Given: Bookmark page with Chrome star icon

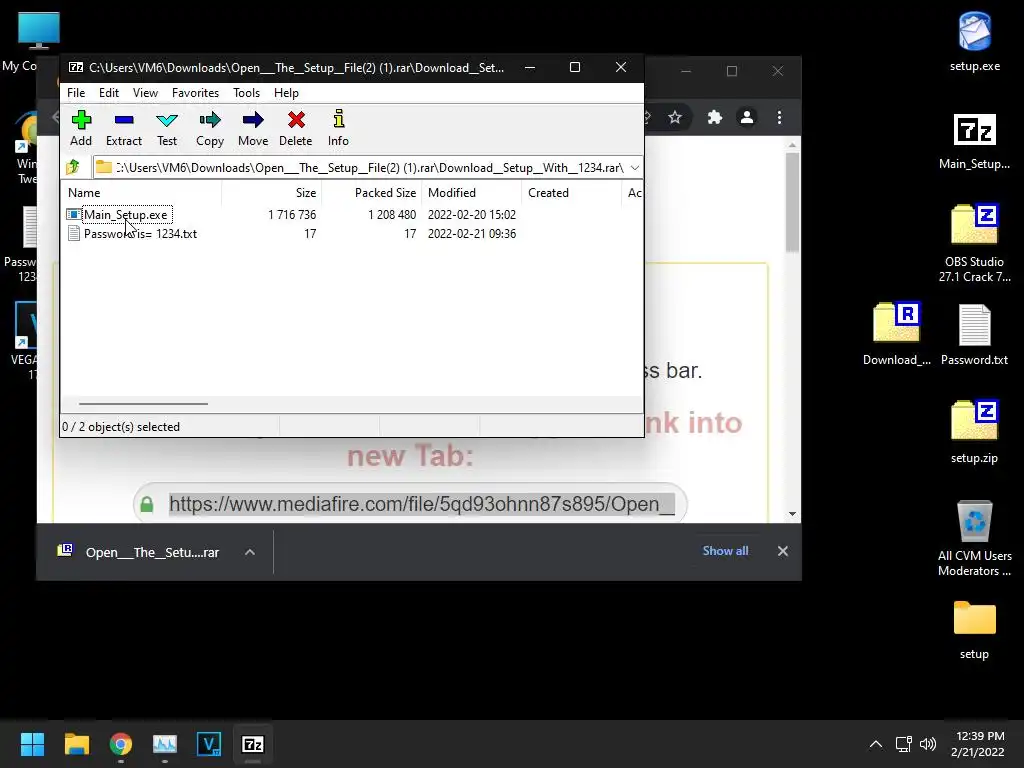Looking at the screenshot, I should coord(675,118).
